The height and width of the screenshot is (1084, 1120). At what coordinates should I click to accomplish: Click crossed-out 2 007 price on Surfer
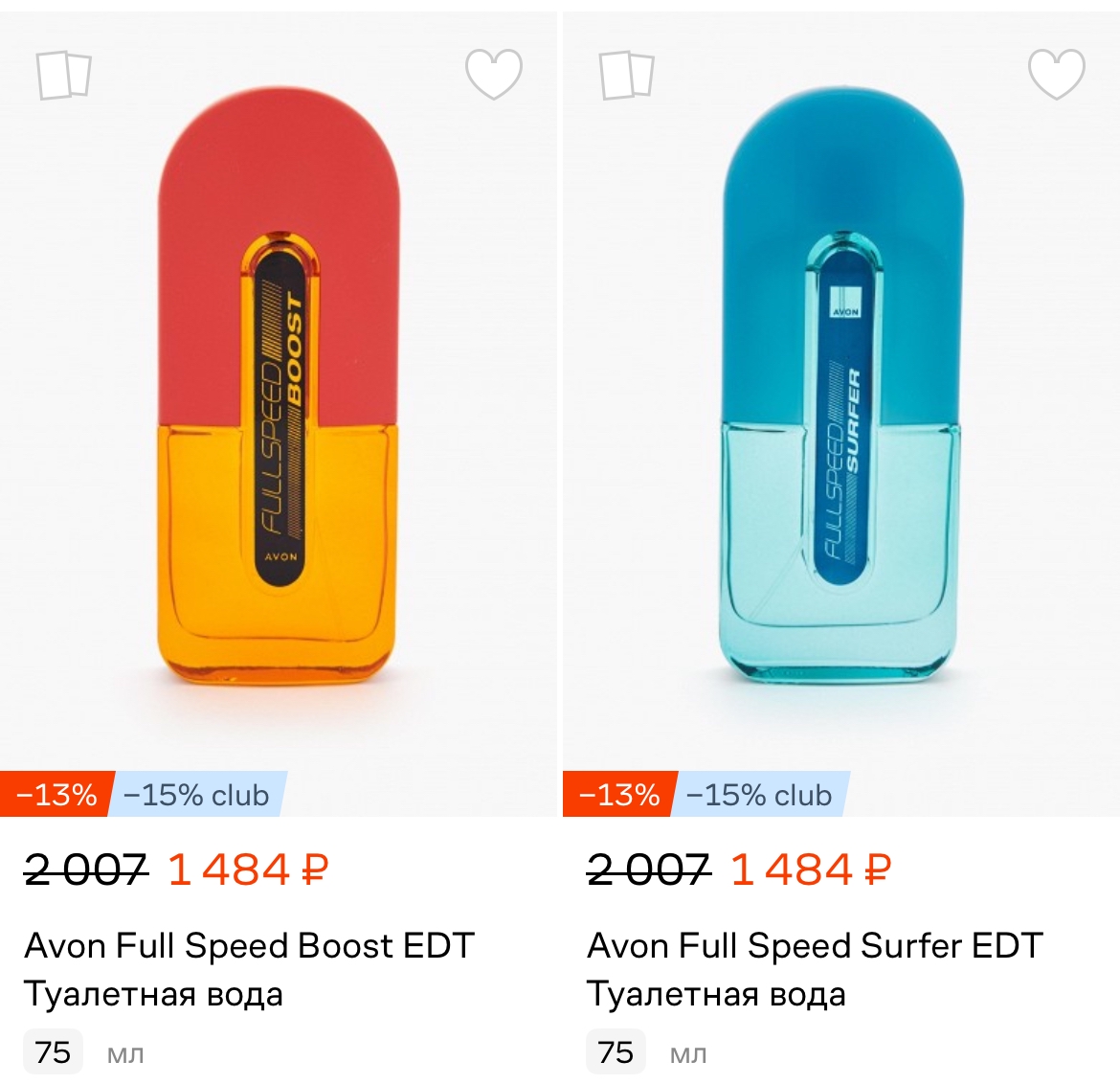[x=649, y=869]
